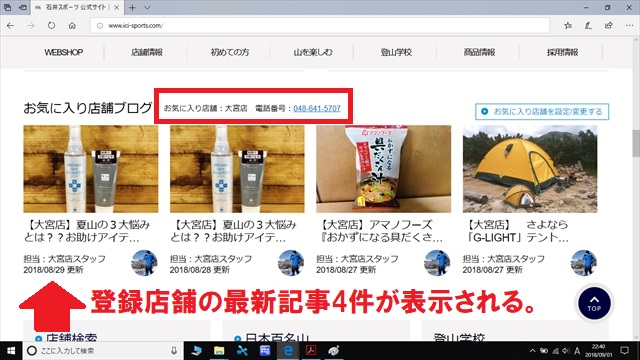
Task: Open the web notes pen icon
Action: click(x=588, y=25)
